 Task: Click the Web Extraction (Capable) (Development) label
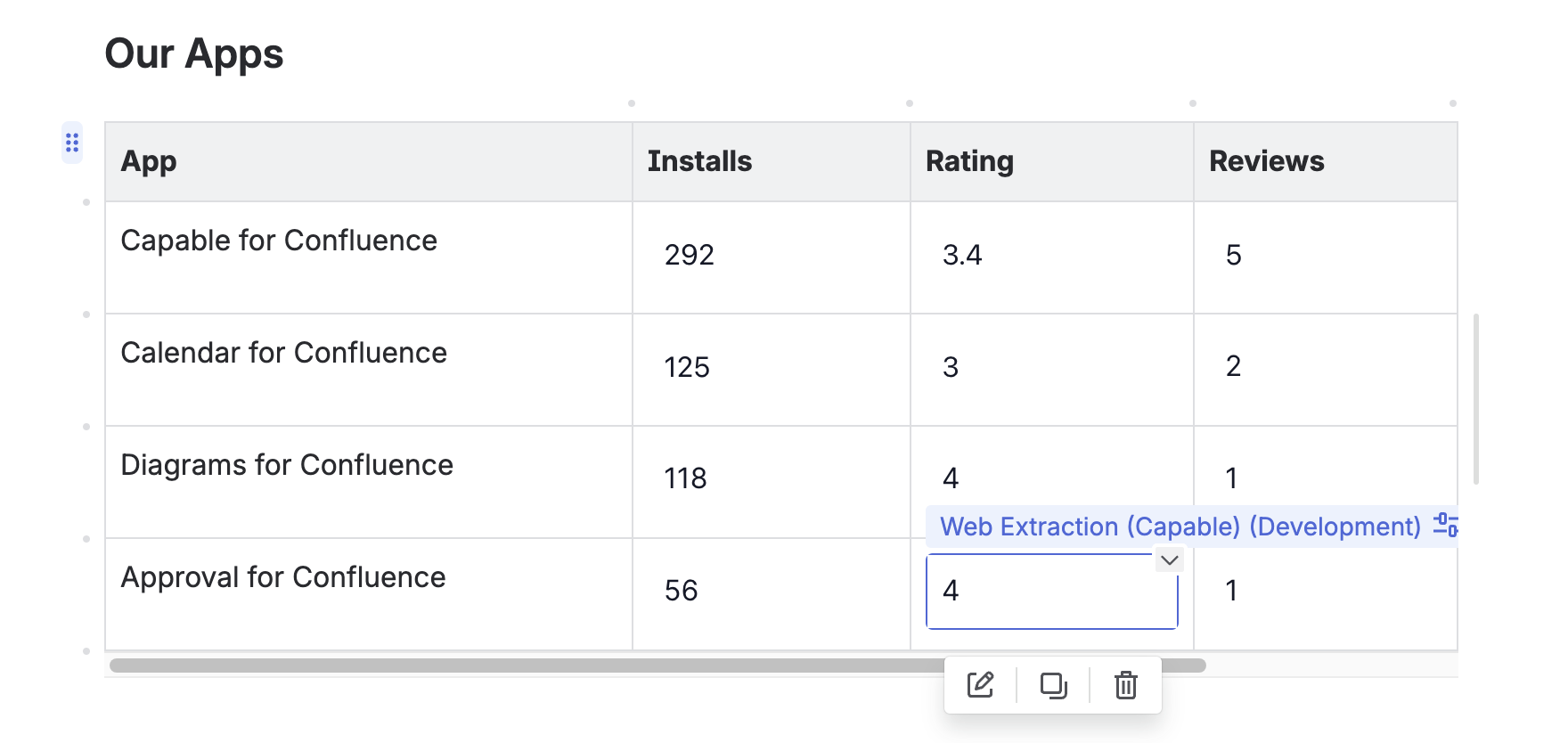click(1180, 527)
